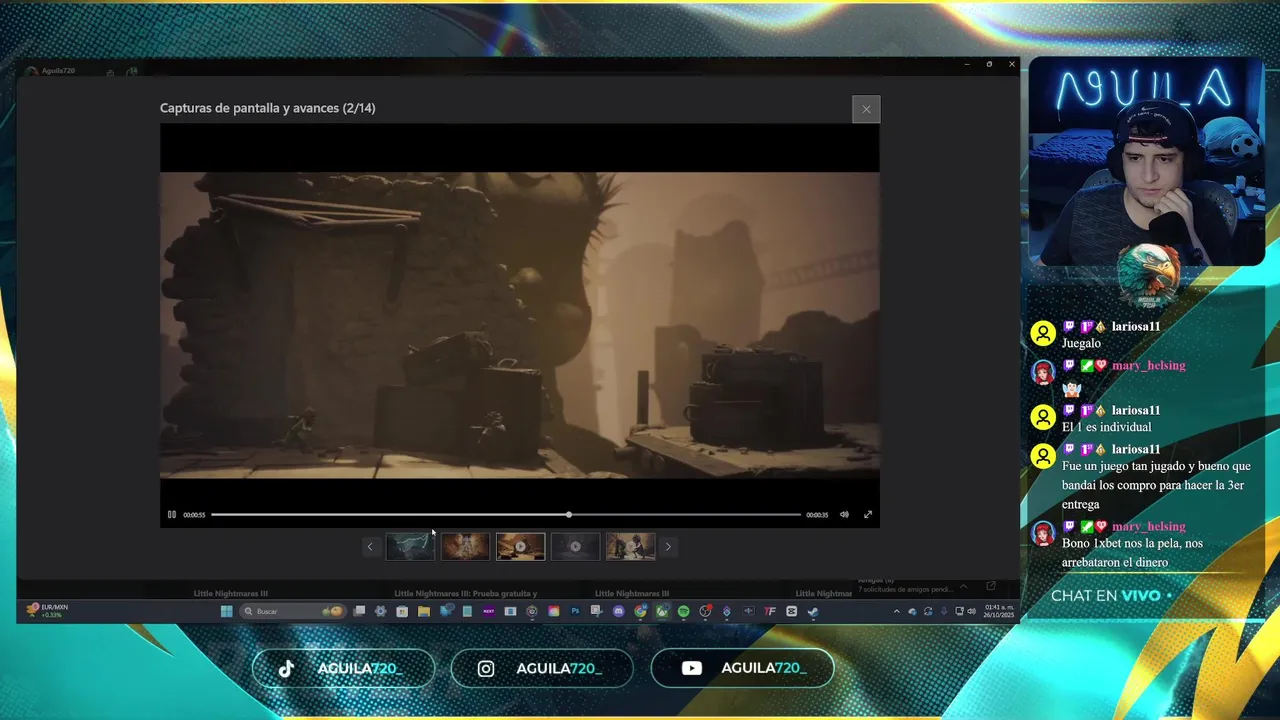Open the red TF app in taskbar
This screenshot has width=1280, height=720.
[x=770, y=611]
